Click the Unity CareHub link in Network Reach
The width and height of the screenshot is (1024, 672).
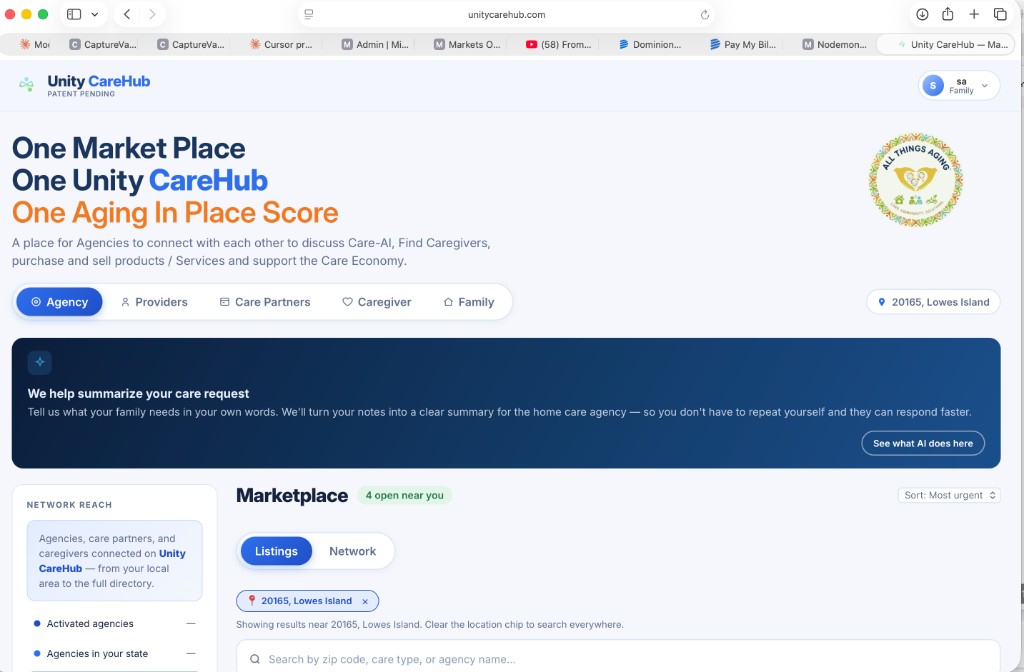point(112,560)
